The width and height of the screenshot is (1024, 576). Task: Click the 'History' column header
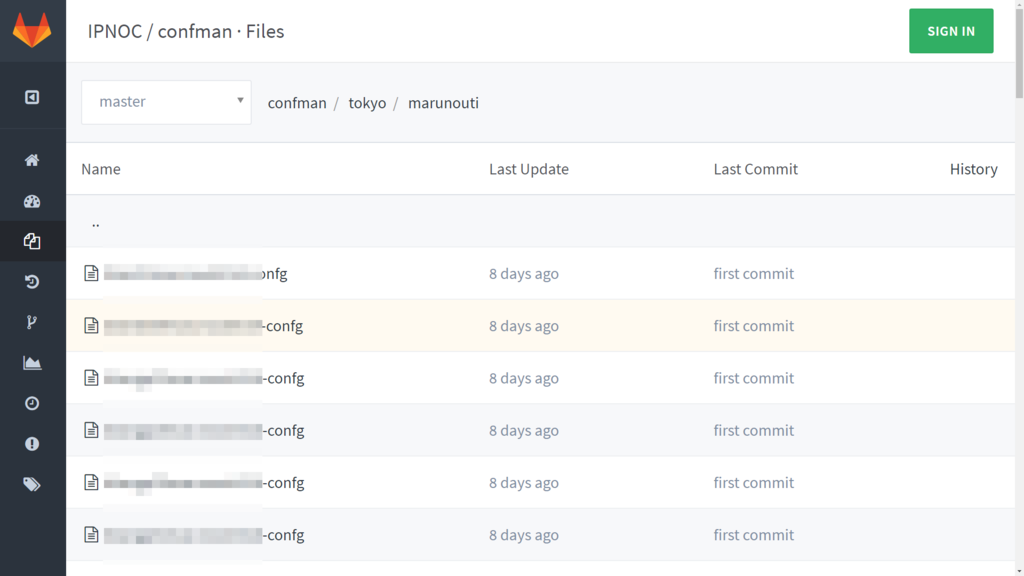click(974, 168)
